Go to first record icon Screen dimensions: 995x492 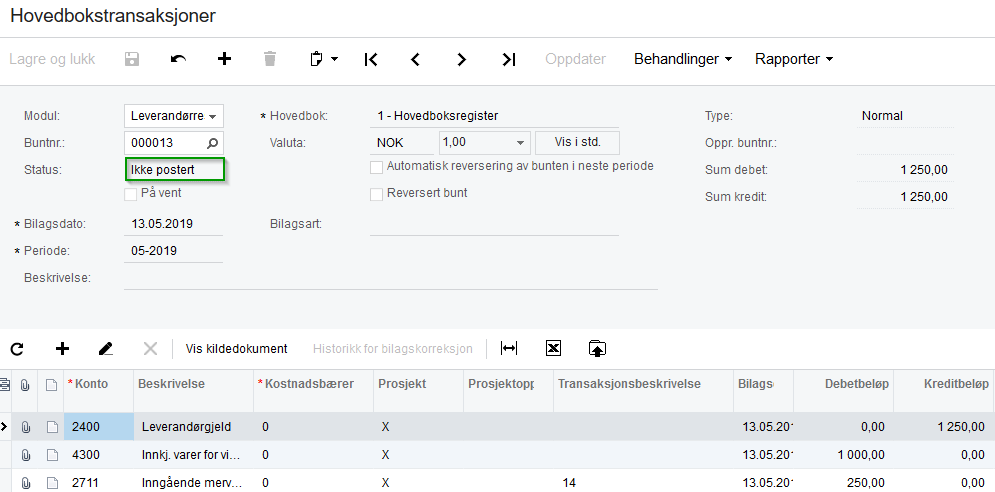pyautogui.click(x=371, y=59)
